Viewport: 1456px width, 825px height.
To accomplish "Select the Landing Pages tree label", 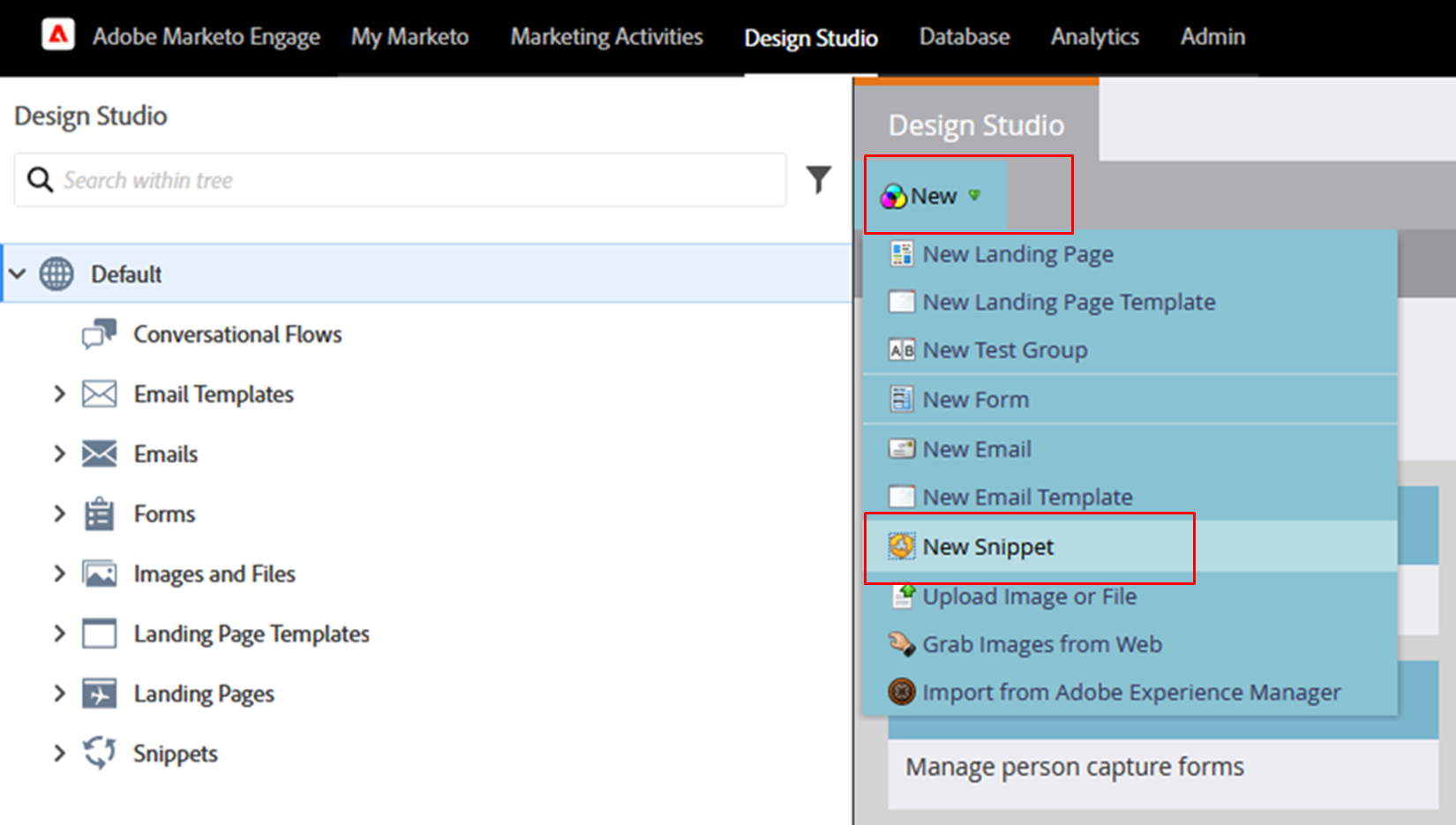I will tap(204, 694).
